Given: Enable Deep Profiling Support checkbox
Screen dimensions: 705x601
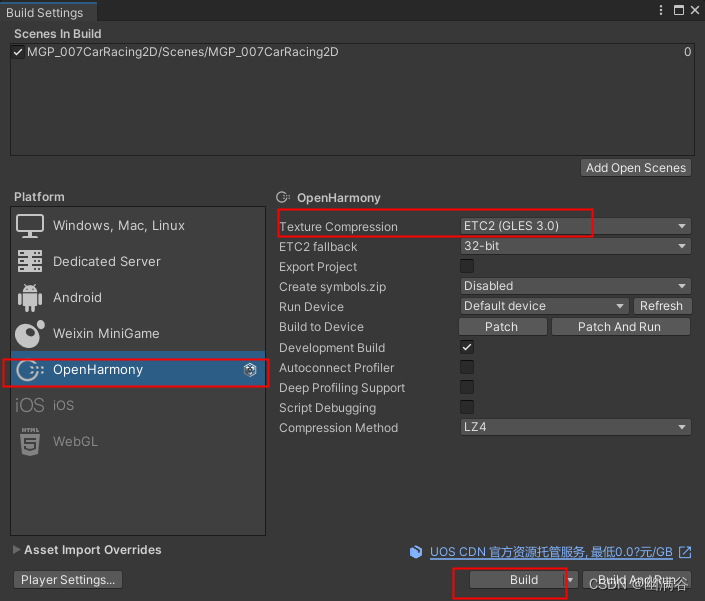Looking at the screenshot, I should pyautogui.click(x=467, y=387).
